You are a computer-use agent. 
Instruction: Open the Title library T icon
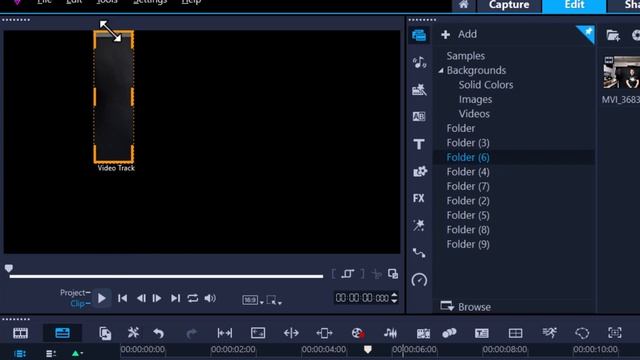[x=419, y=144]
